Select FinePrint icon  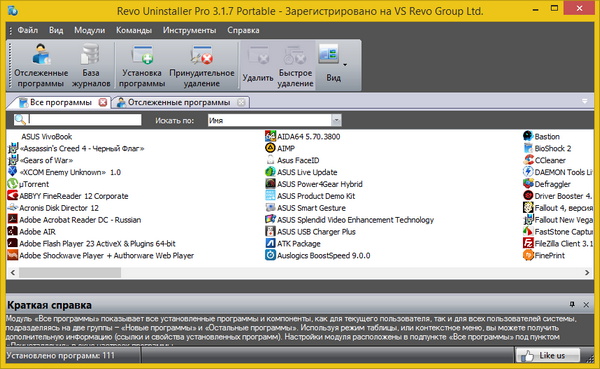(x=528, y=255)
